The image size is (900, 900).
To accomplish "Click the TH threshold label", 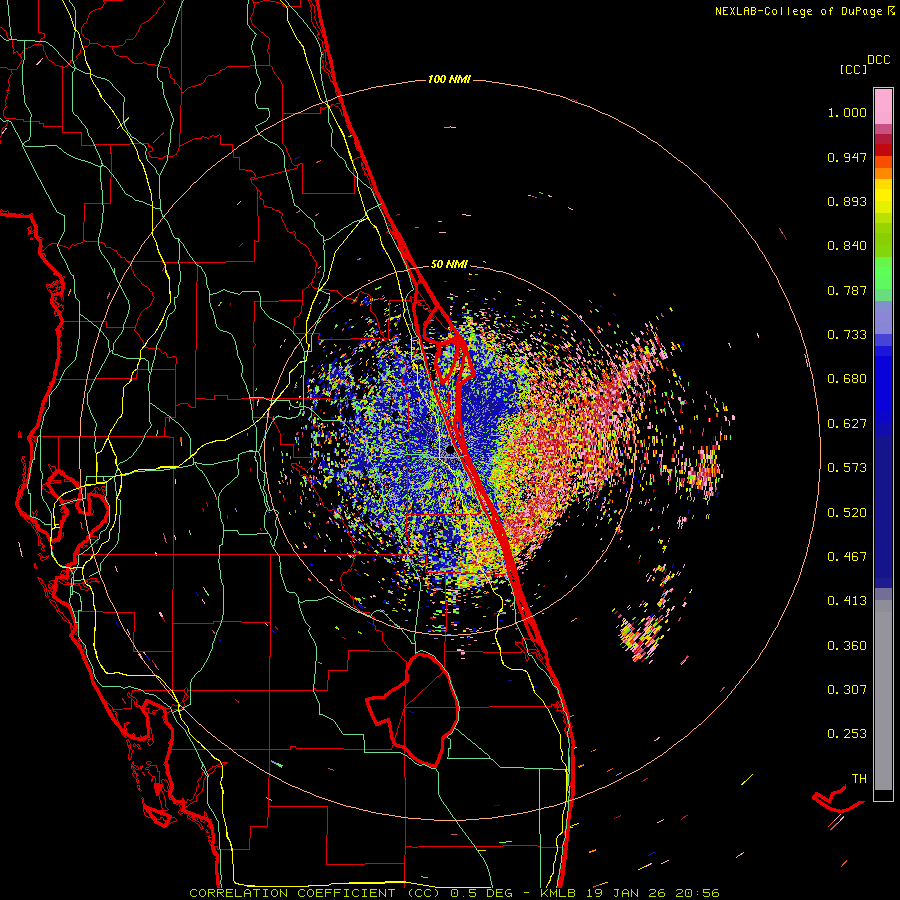I will coord(859,779).
